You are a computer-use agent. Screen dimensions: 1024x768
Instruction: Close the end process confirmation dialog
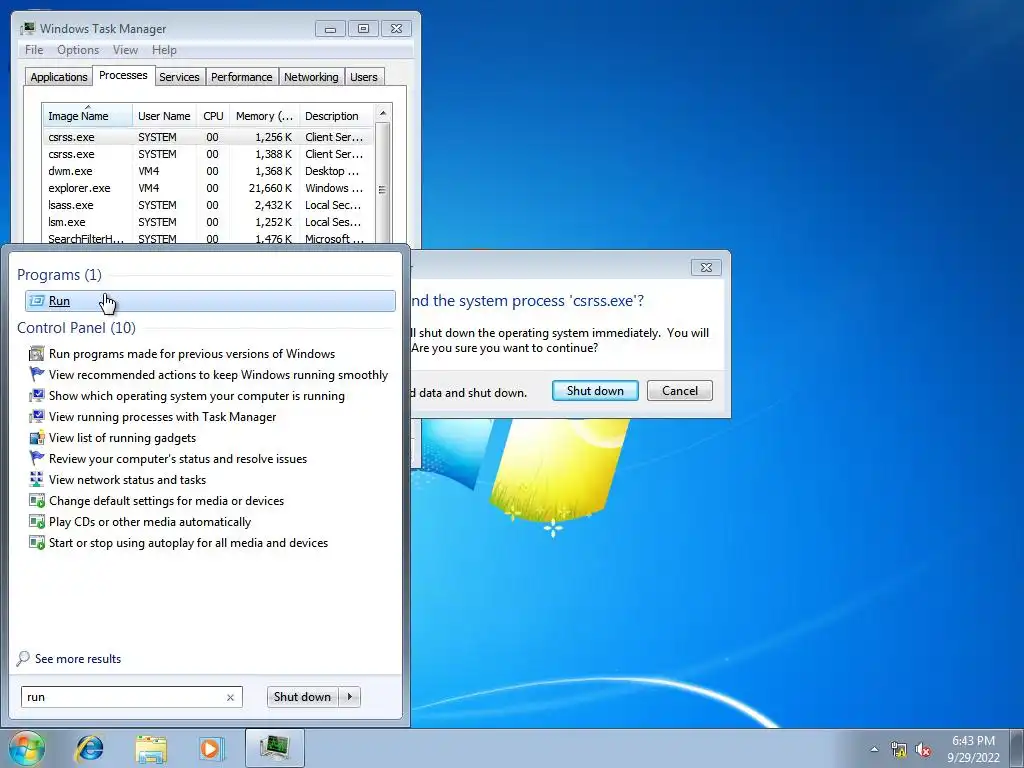tap(706, 267)
